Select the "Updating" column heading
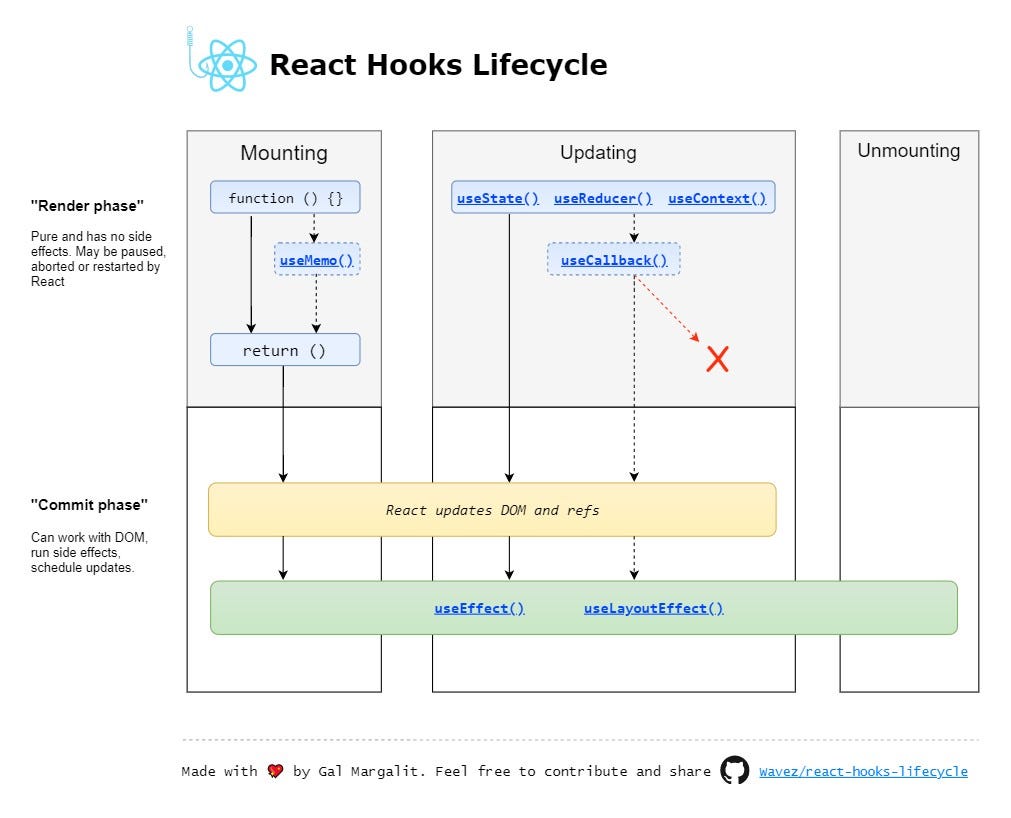 598,153
